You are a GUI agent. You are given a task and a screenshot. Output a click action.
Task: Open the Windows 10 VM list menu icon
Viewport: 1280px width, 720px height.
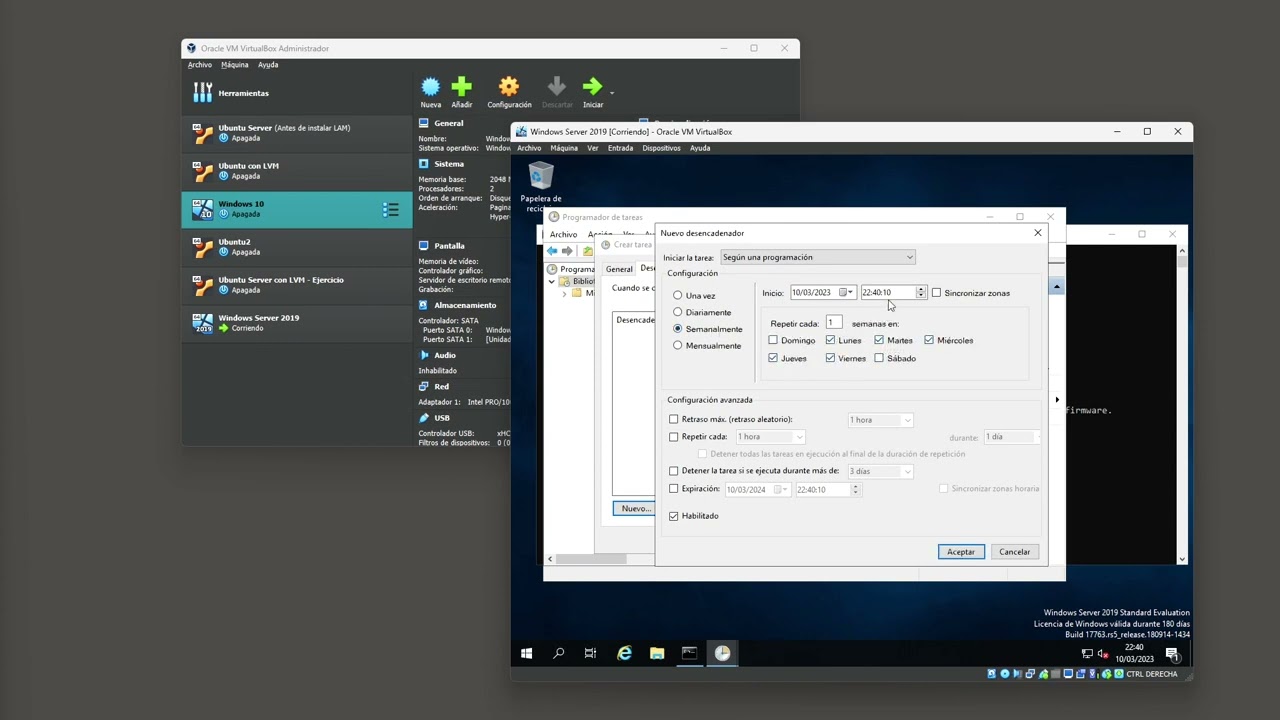(391, 210)
